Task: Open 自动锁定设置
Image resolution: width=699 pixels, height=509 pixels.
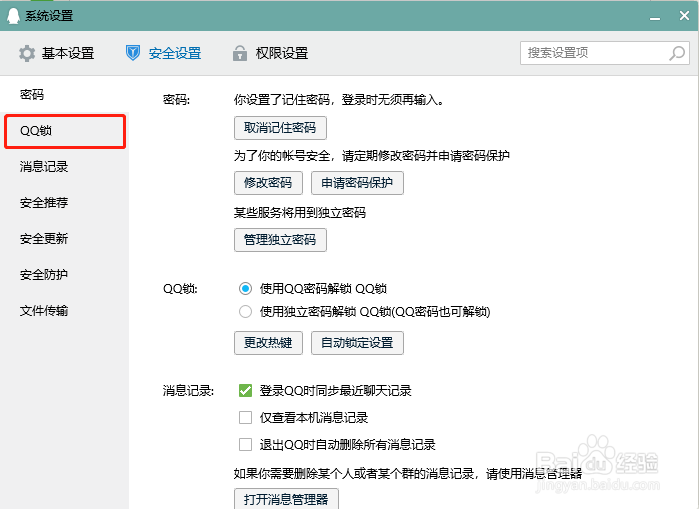Action: [358, 343]
